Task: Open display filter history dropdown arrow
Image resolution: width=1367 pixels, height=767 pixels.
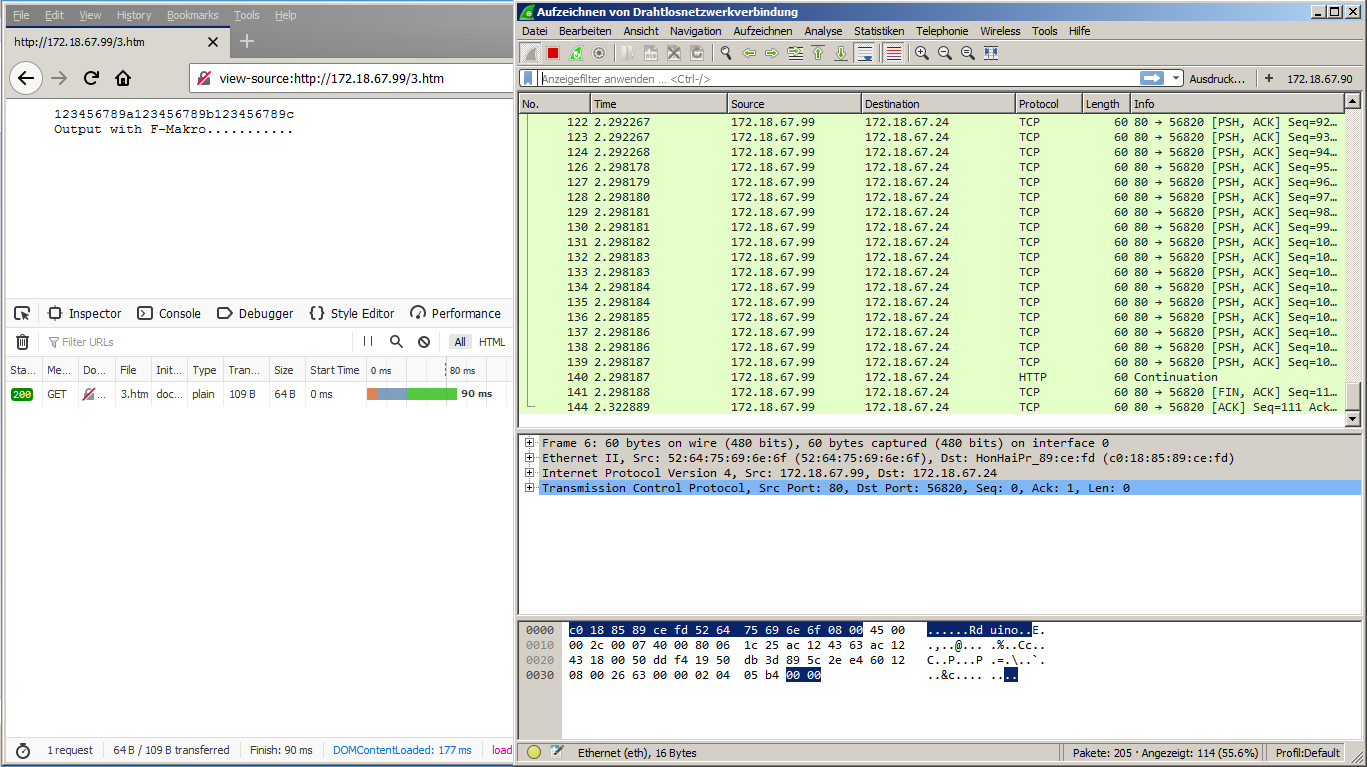Action: (x=1176, y=78)
